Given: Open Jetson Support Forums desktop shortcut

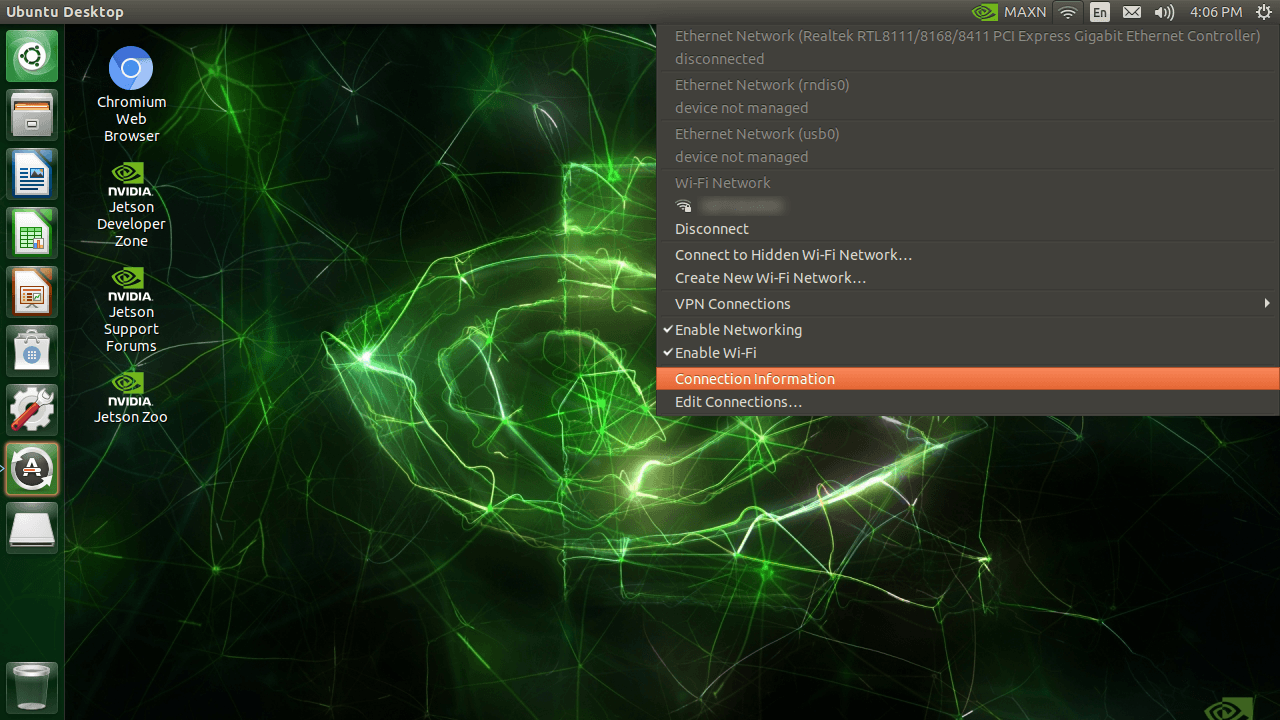Looking at the screenshot, I should [x=131, y=310].
